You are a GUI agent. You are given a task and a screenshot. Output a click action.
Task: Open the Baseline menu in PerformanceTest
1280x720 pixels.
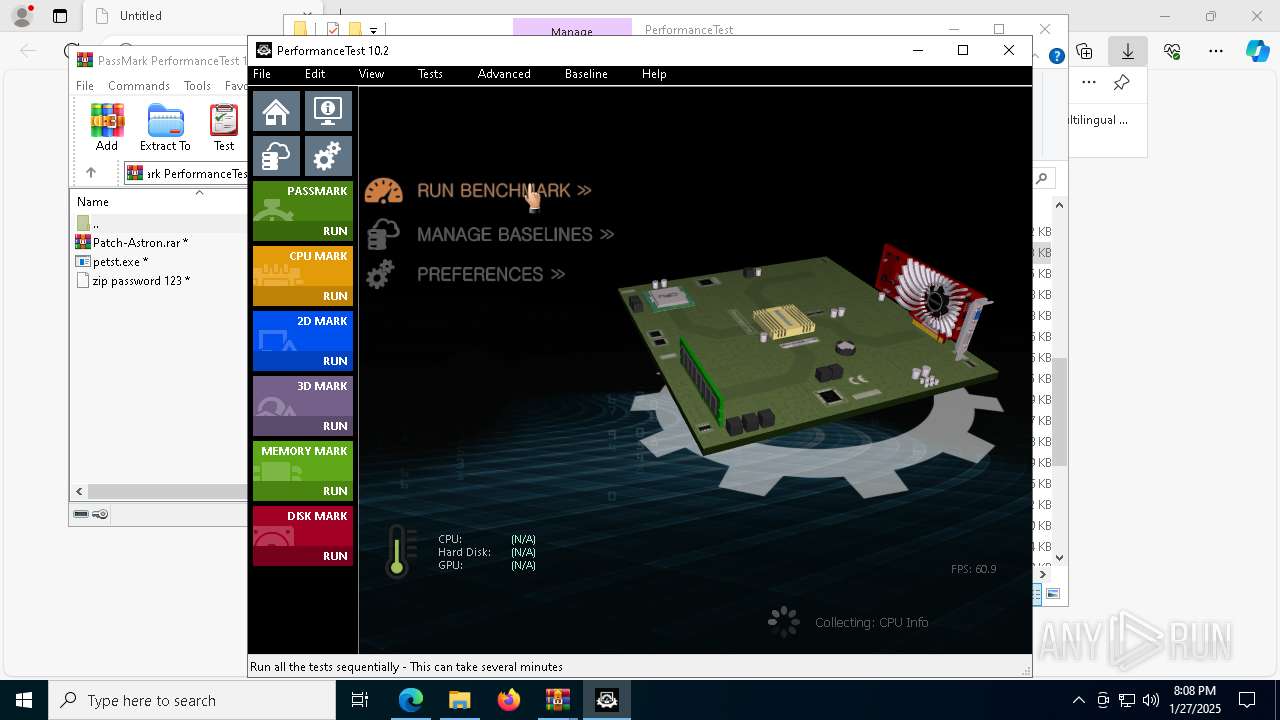pos(586,74)
